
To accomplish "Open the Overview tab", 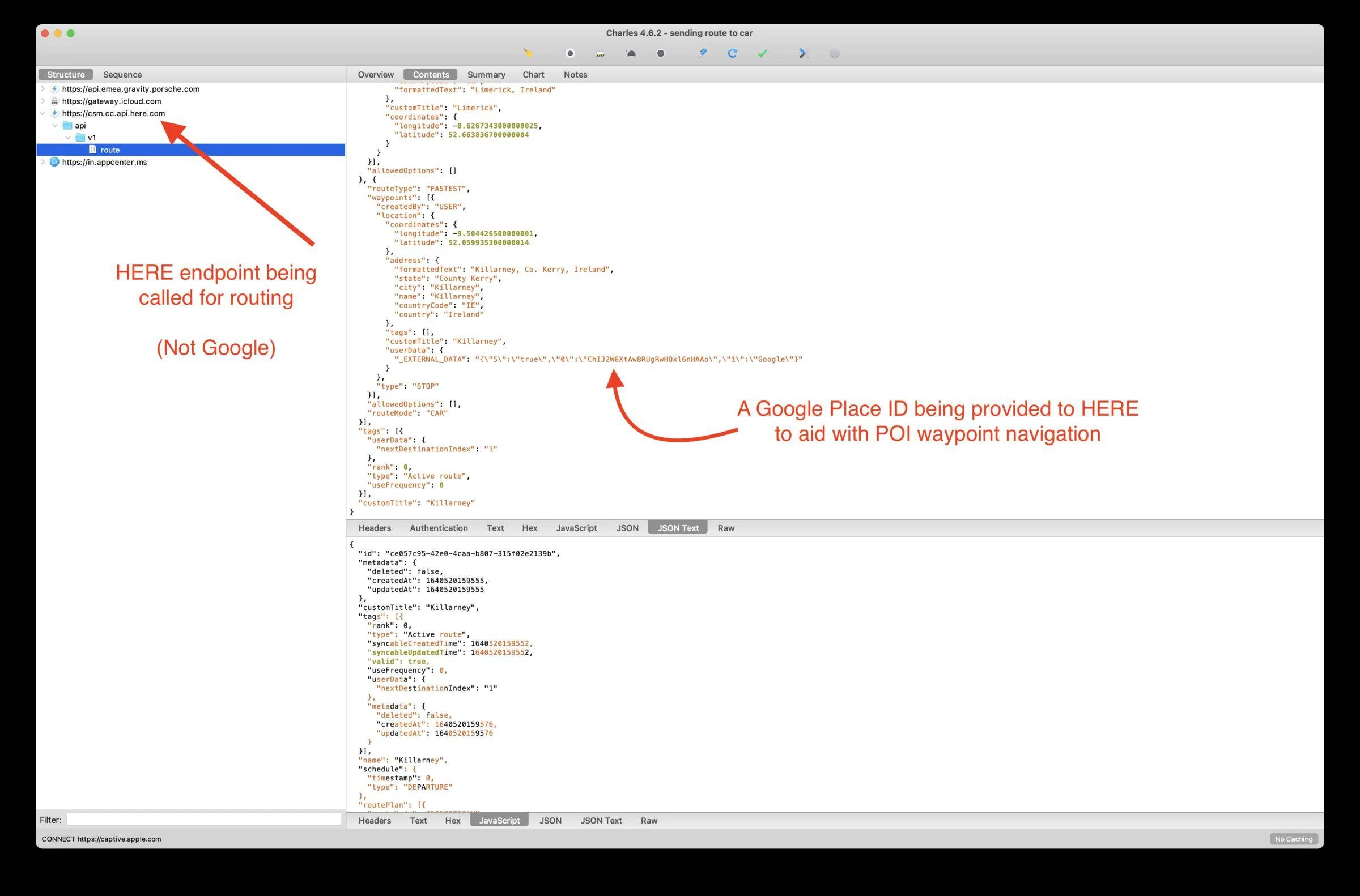I will click(x=376, y=75).
